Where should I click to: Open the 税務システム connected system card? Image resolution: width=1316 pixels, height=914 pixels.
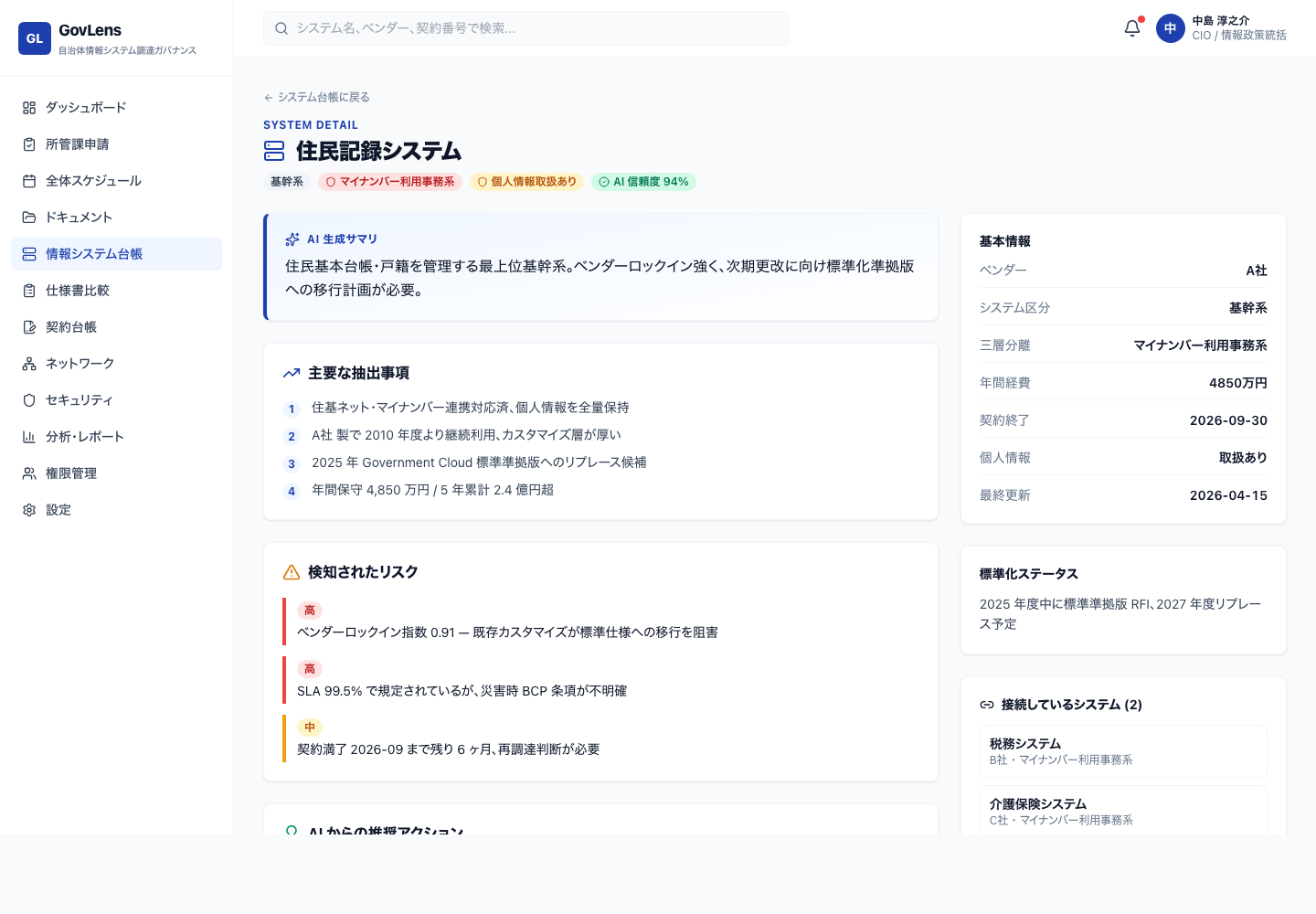click(x=1123, y=750)
